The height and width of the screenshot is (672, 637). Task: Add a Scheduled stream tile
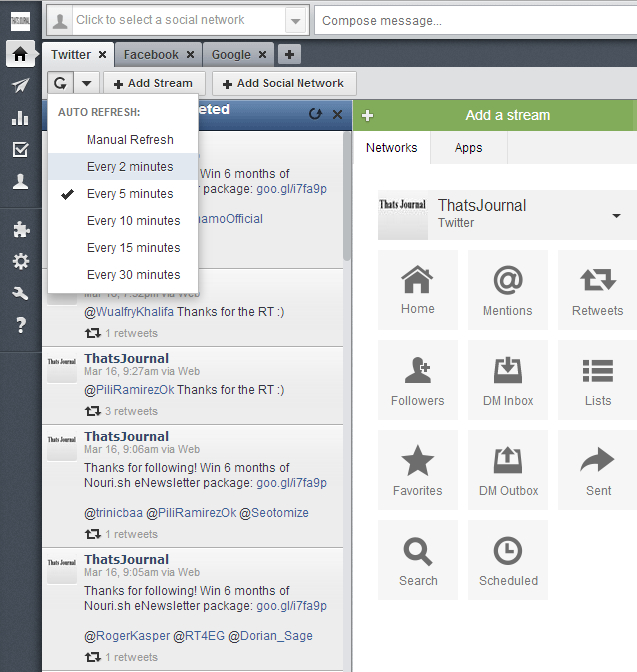coord(508,560)
